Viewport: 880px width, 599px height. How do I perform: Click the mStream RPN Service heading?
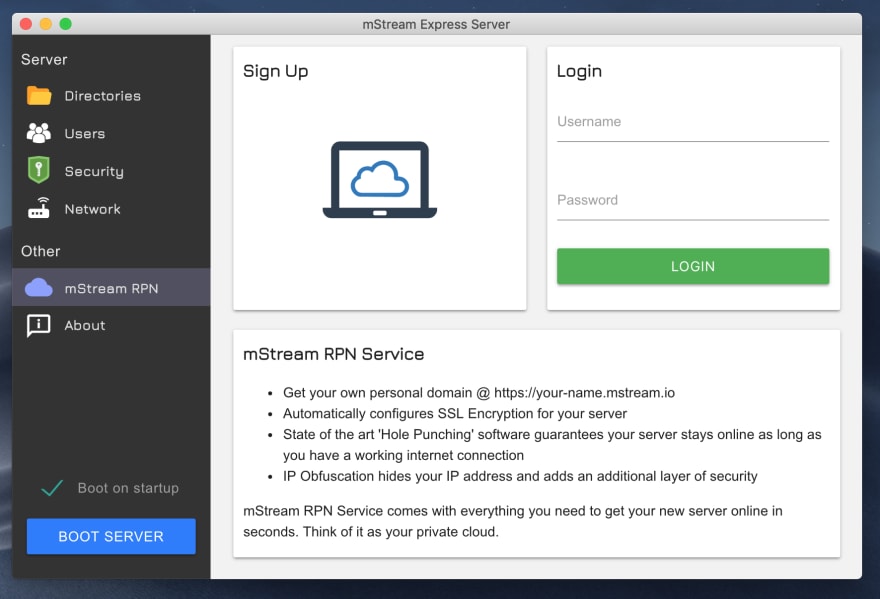click(x=333, y=354)
